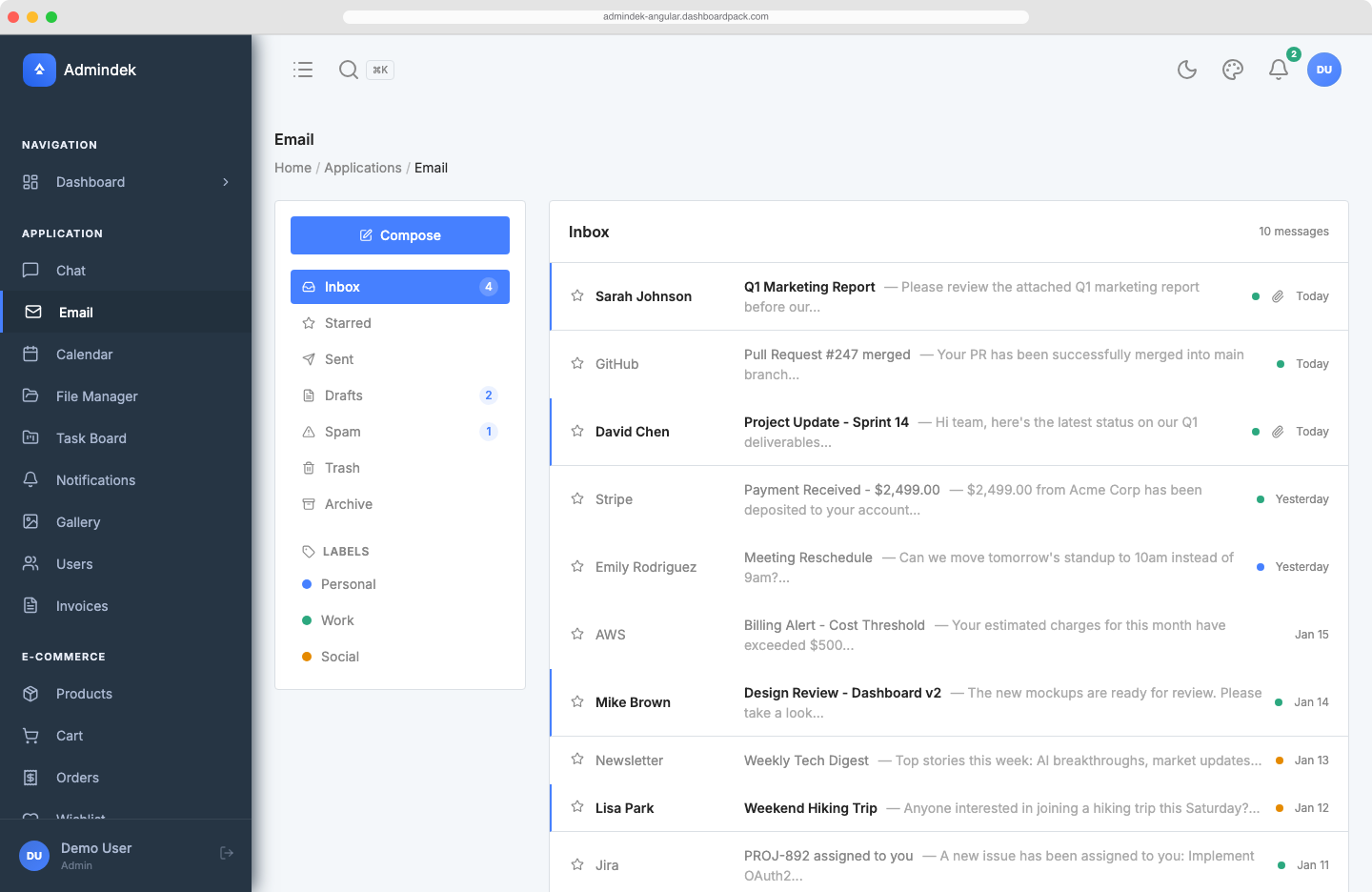Viewport: 1372px width, 892px height.
Task: Open Chat from the sidebar
Action: (x=70, y=271)
